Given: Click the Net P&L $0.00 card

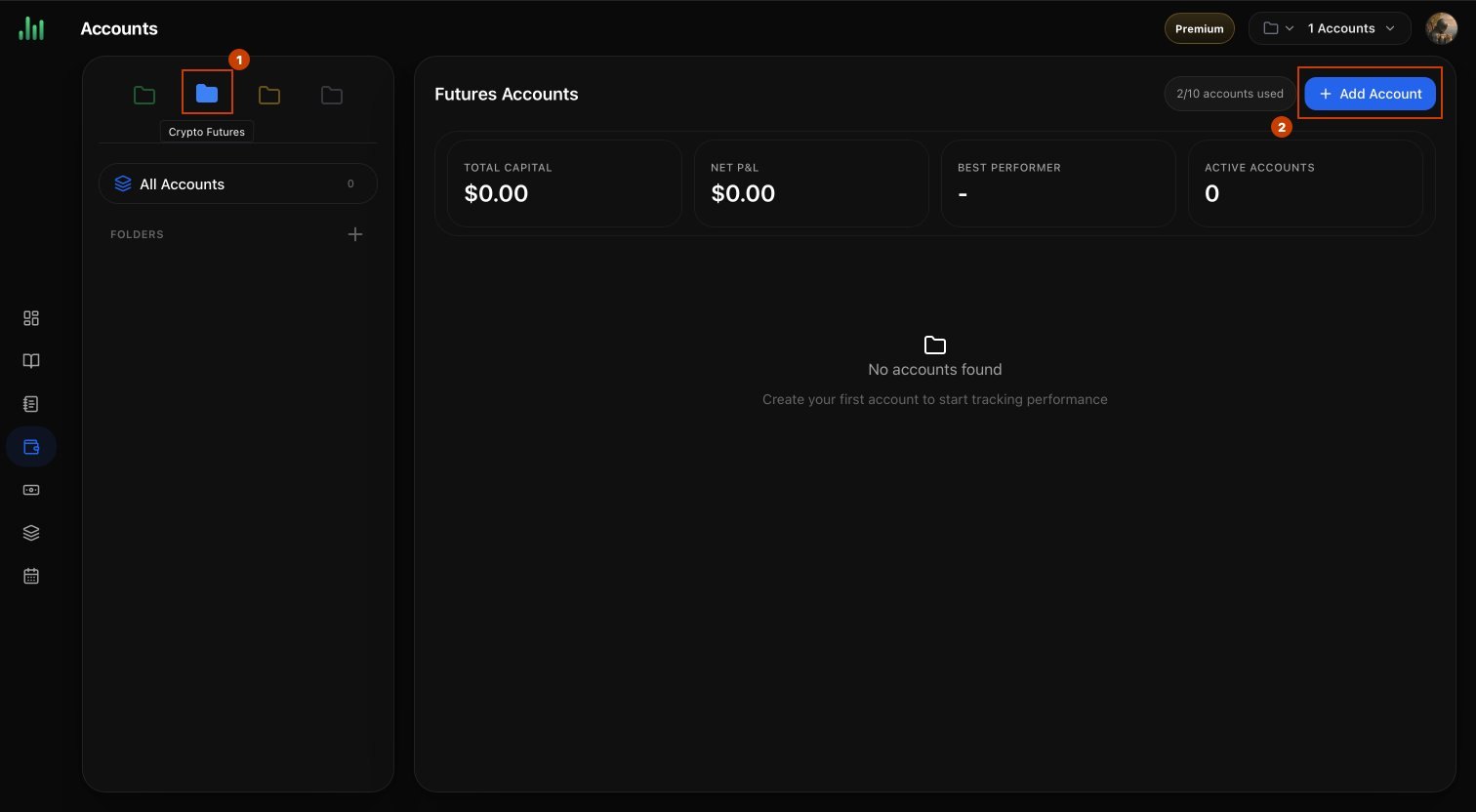Looking at the screenshot, I should [x=811, y=183].
